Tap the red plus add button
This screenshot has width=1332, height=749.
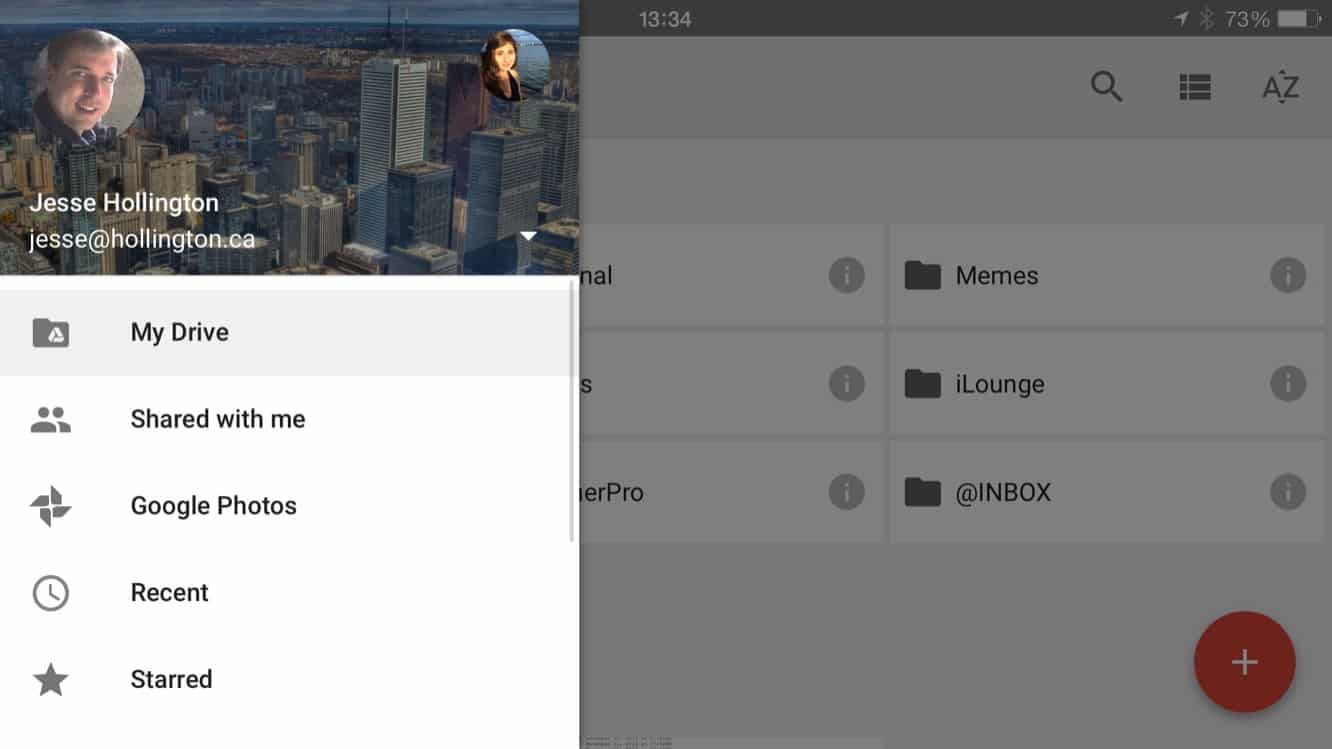coord(1244,662)
